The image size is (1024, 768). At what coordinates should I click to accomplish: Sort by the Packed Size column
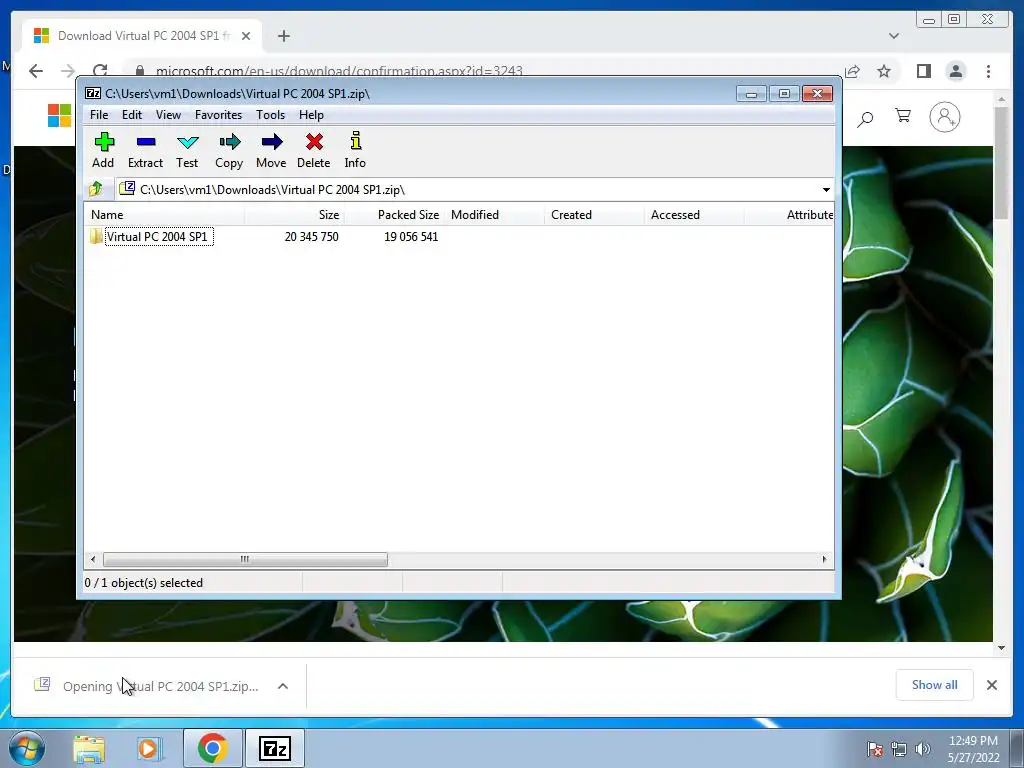click(394, 215)
